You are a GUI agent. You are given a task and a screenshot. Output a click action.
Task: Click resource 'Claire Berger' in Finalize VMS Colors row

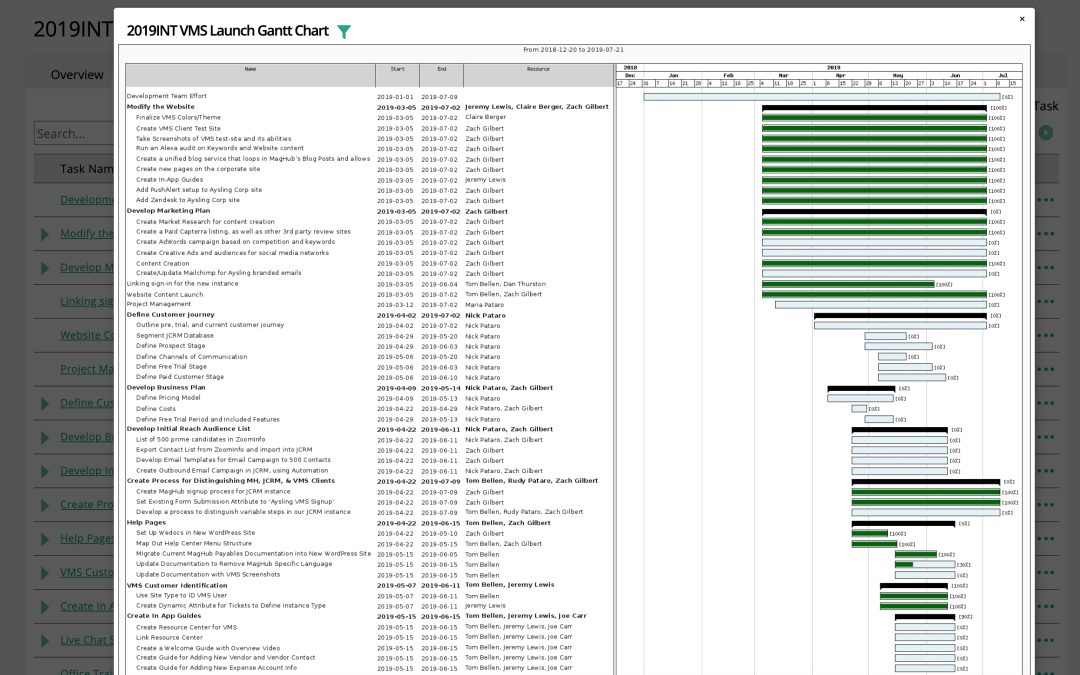click(x=486, y=117)
